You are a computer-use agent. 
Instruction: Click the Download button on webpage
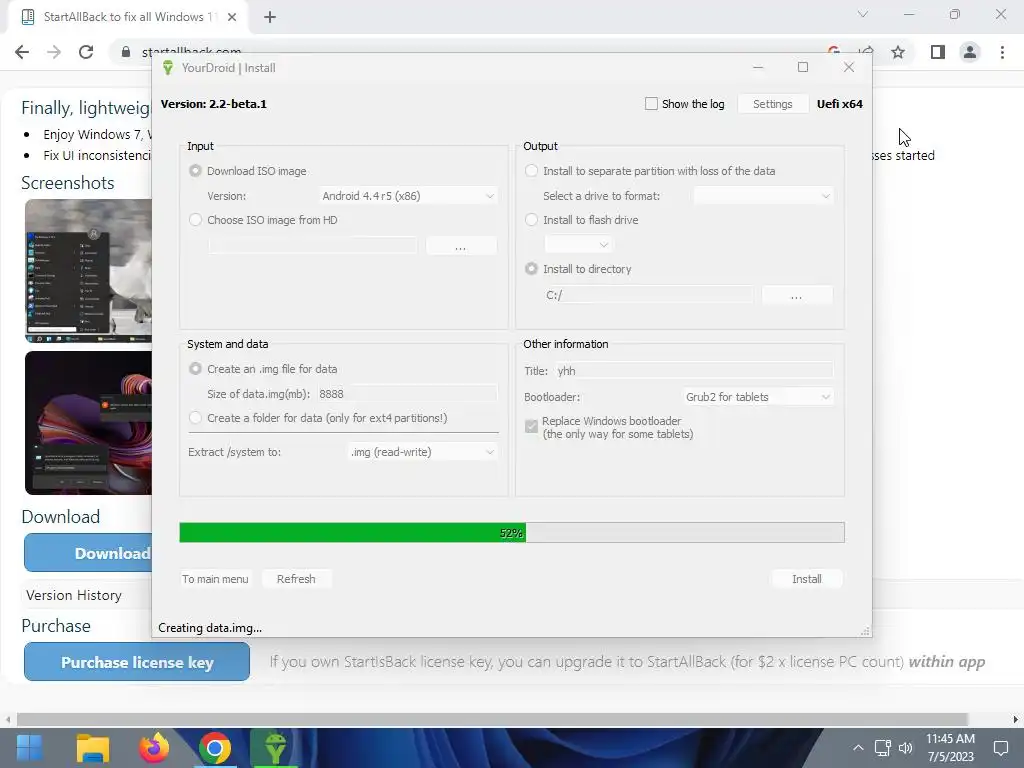(x=89, y=553)
